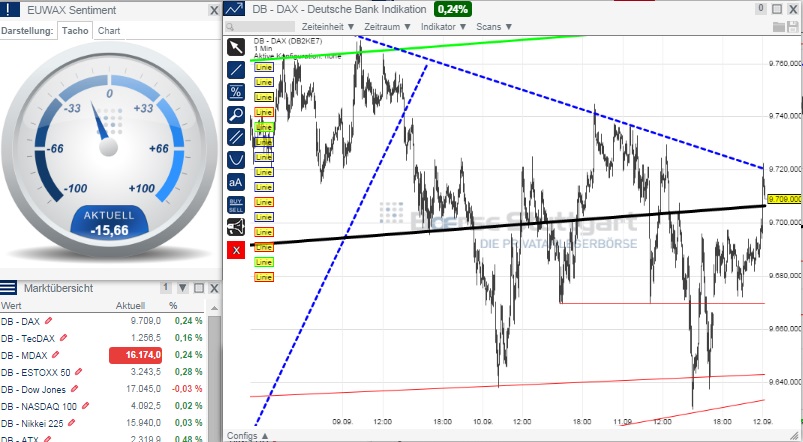Click the floppy disk save icon
803x442 pixels.
coord(792,27)
